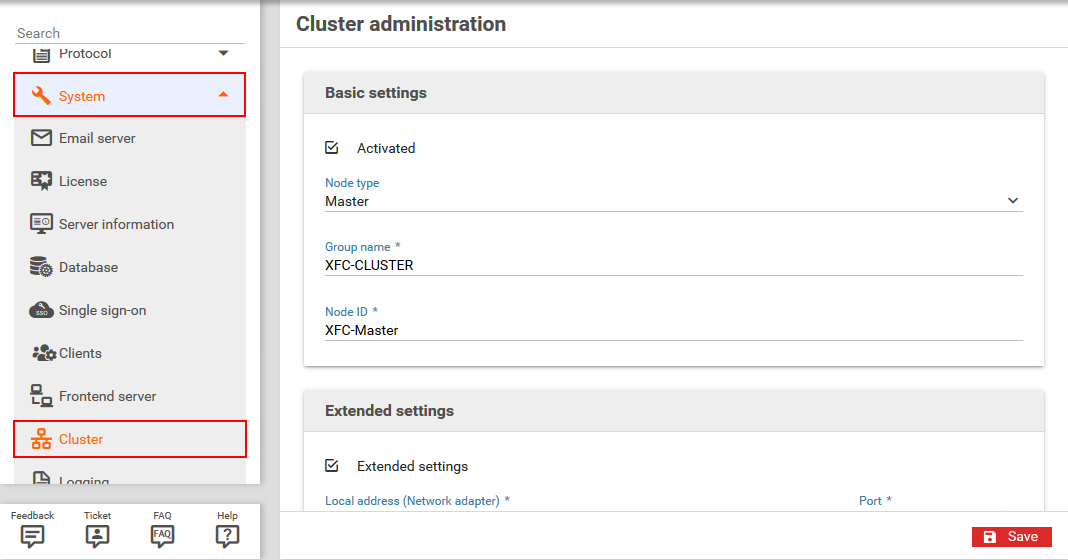Image resolution: width=1068 pixels, height=560 pixels.
Task: Open the Help question mark icon
Action: 227,536
